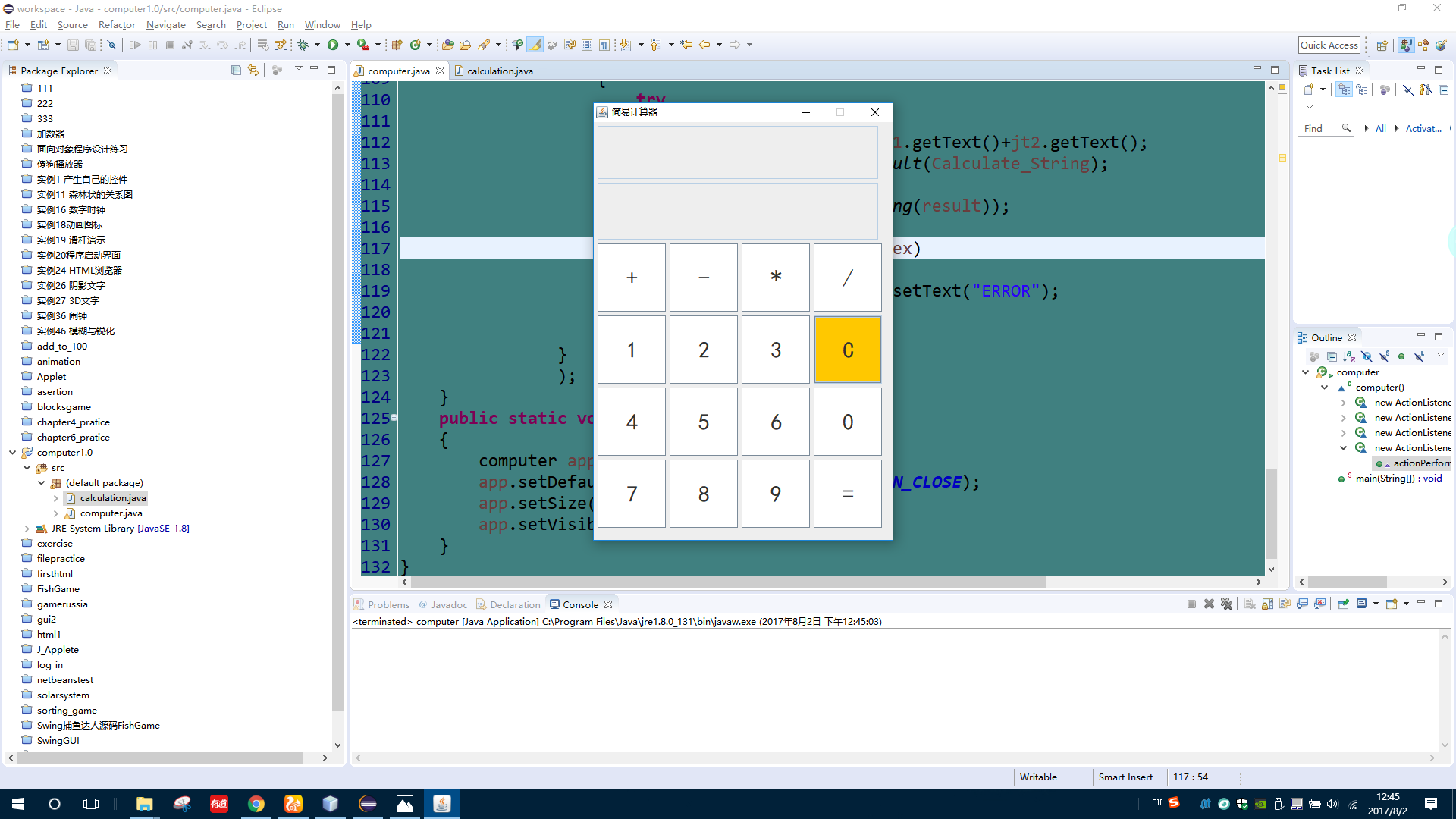This screenshot has height=819, width=1456.
Task: Click Pin Console icon
Action: 1343,604
